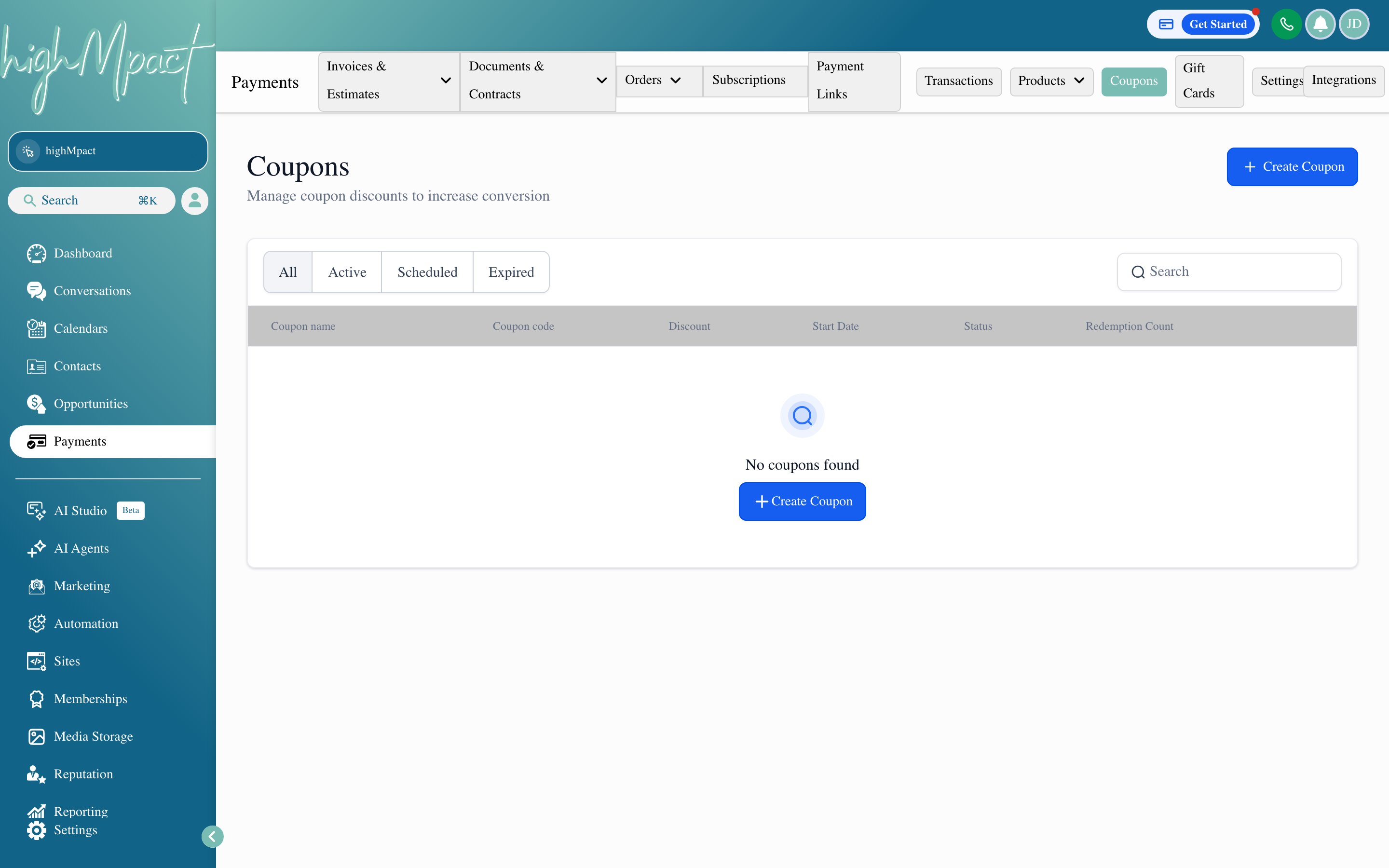Viewport: 1389px width, 868px height.
Task: Switch to the Subscriptions tab
Action: pos(755,81)
